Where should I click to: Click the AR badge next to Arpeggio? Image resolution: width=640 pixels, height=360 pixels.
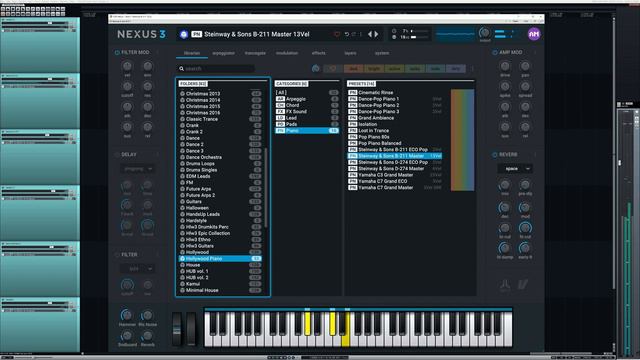click(x=280, y=99)
